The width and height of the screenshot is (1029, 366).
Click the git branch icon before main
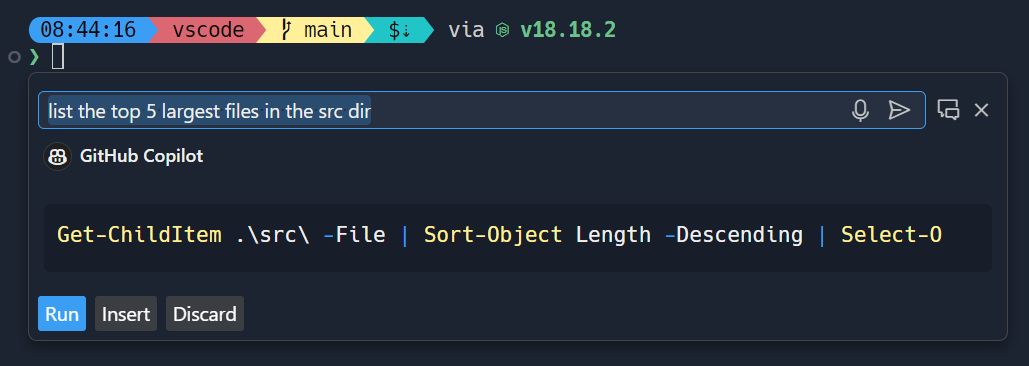285,30
